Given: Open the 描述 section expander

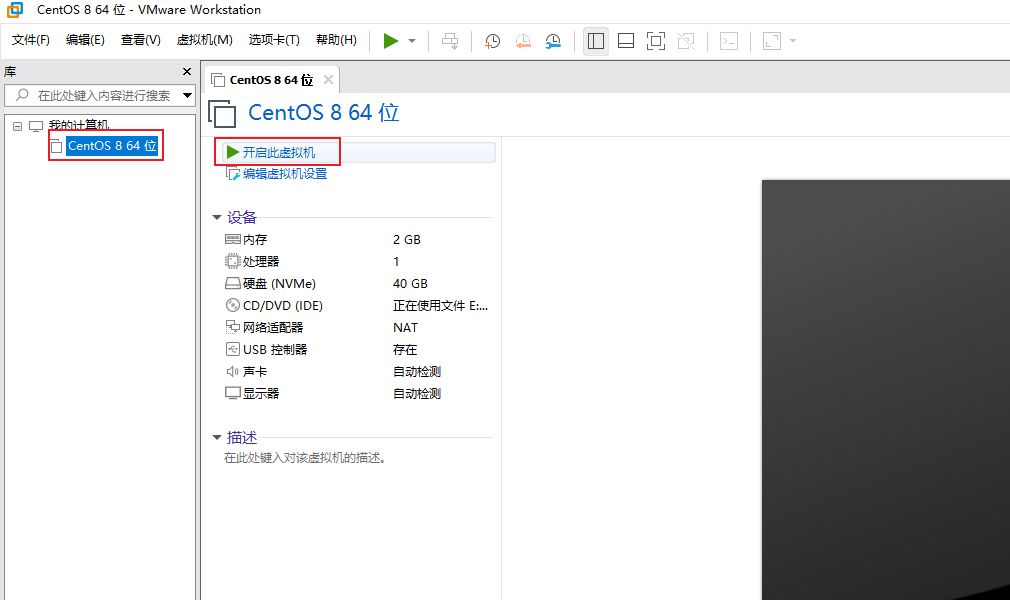Looking at the screenshot, I should (218, 437).
